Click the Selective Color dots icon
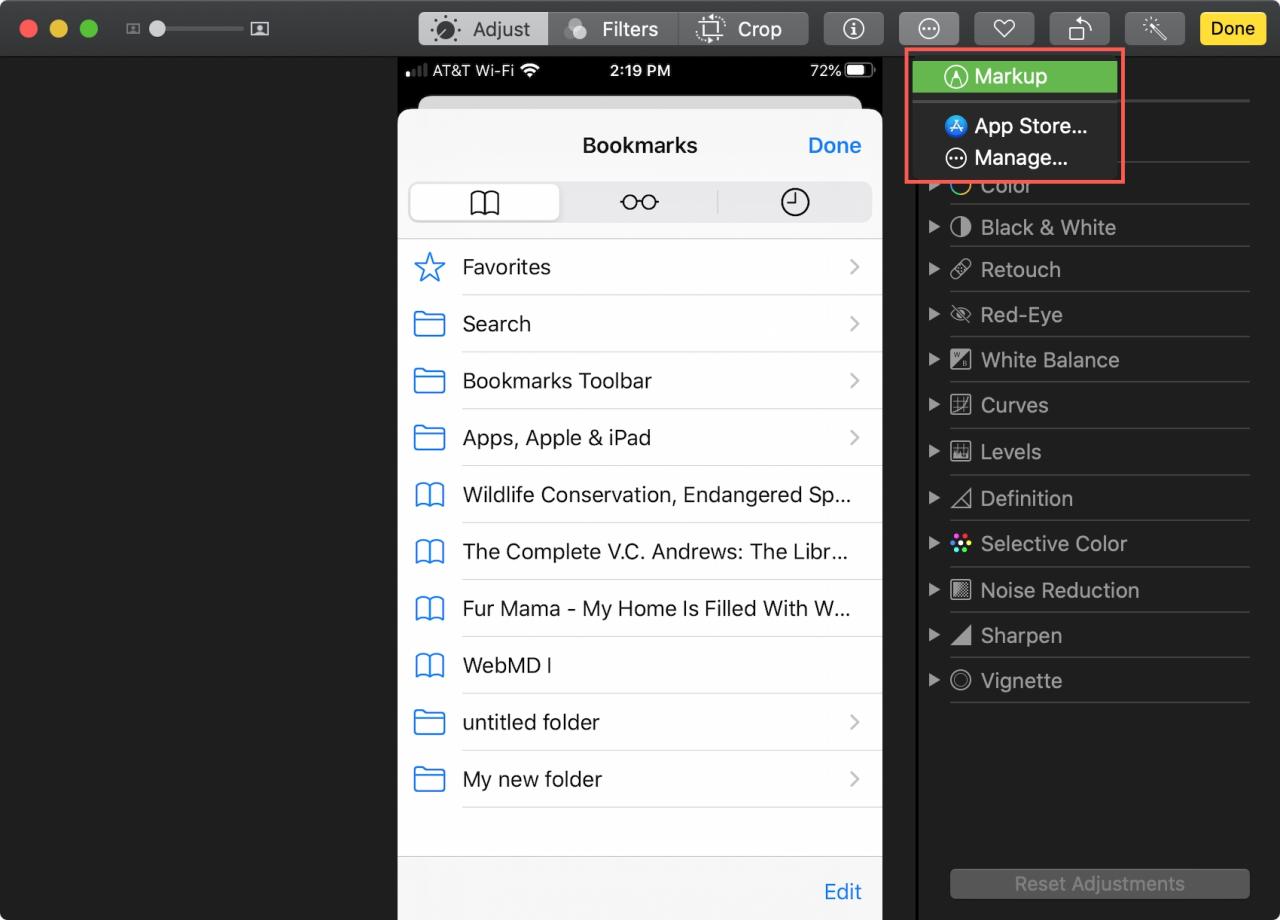 (x=960, y=544)
